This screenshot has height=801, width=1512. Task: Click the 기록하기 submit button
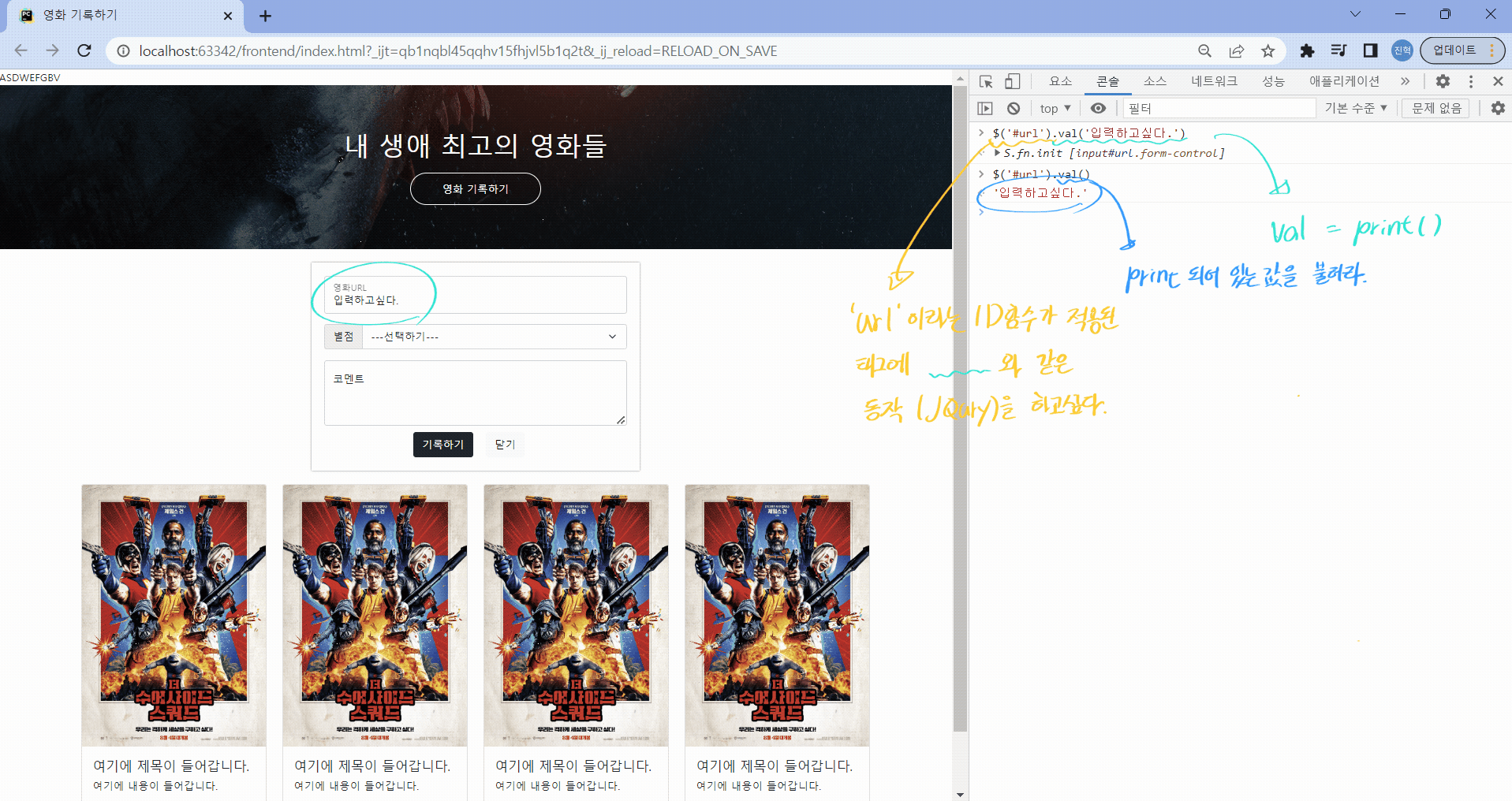(443, 445)
